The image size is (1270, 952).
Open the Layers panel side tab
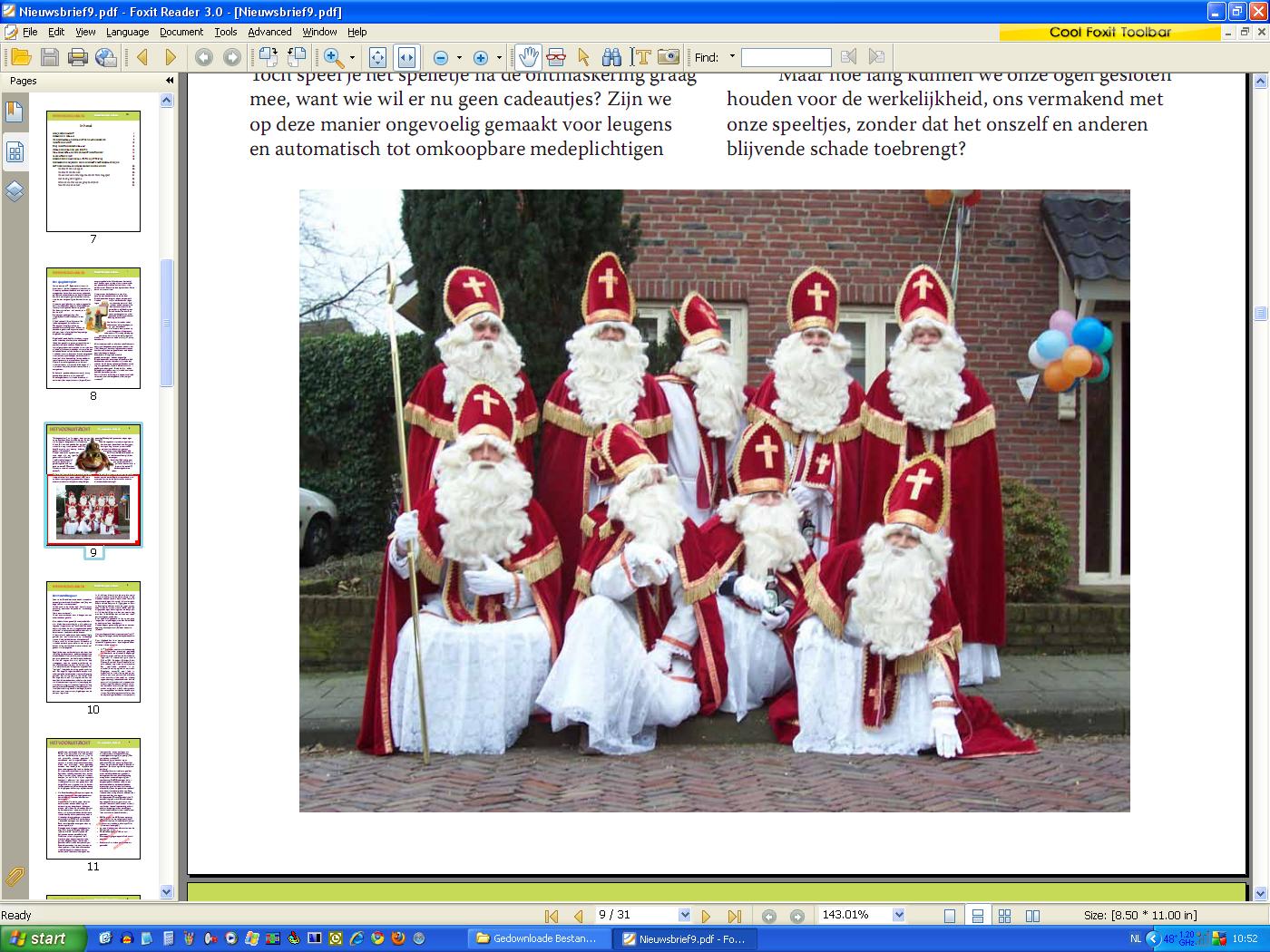tap(15, 191)
